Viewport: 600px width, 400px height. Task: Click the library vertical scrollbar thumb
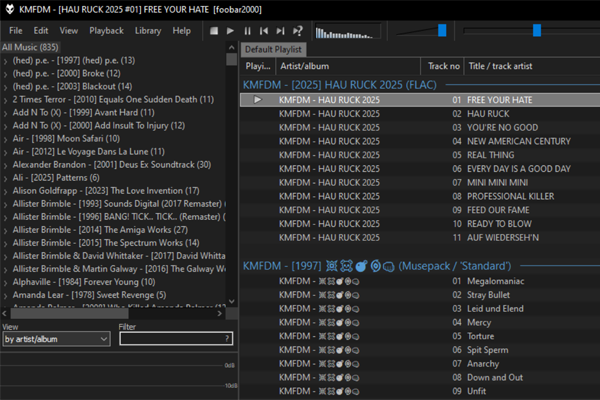point(232,59)
